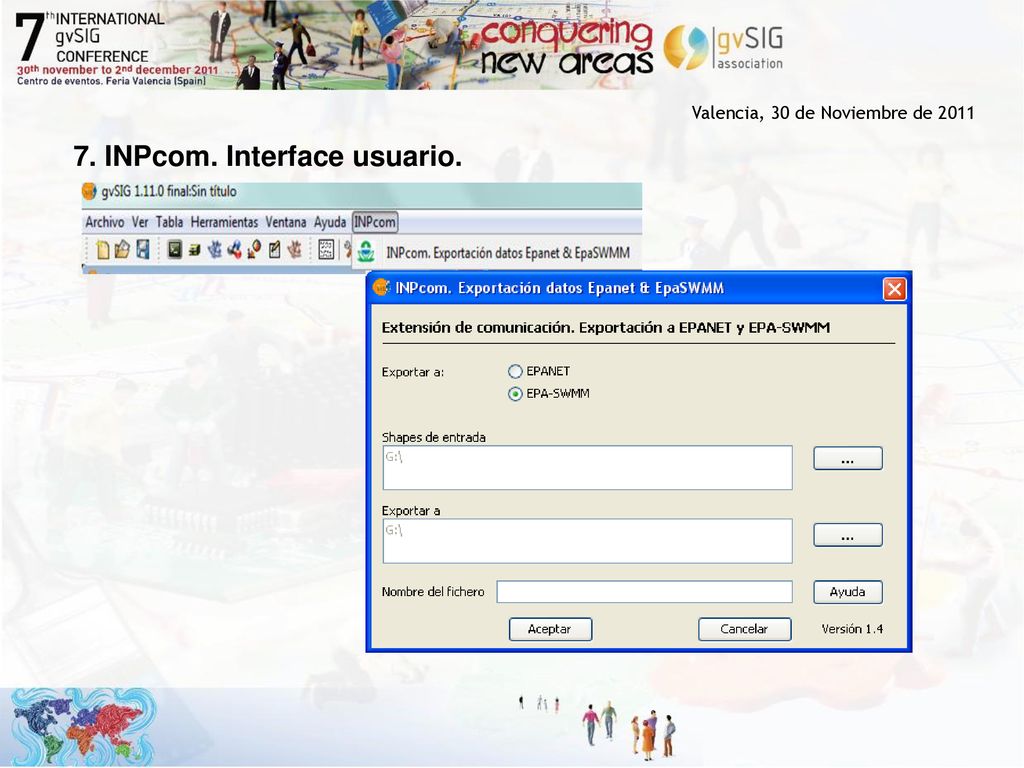This screenshot has height=768, width=1024.
Task: Click the gvSIG association logo in slide header
Action: [x=724, y=47]
